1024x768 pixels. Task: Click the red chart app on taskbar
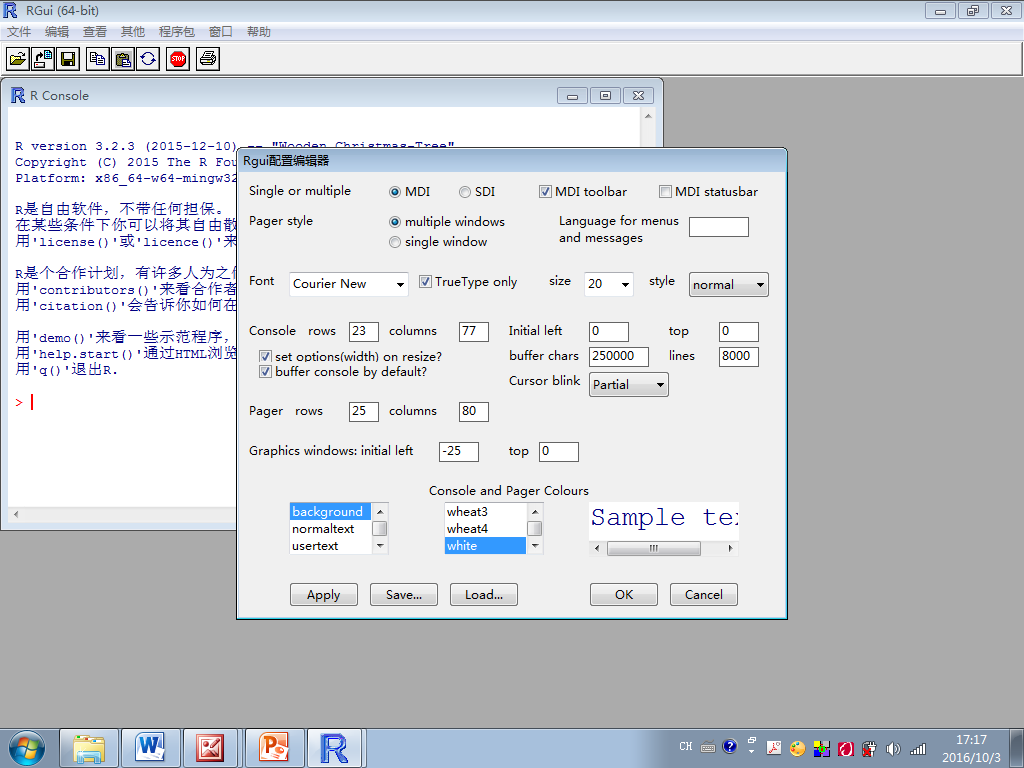[211, 748]
